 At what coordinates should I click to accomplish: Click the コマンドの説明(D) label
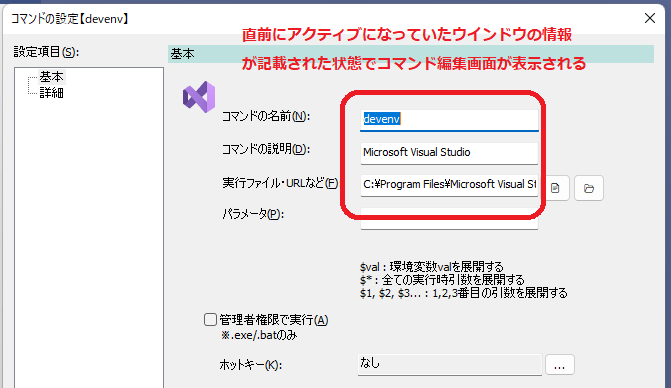click(x=265, y=149)
